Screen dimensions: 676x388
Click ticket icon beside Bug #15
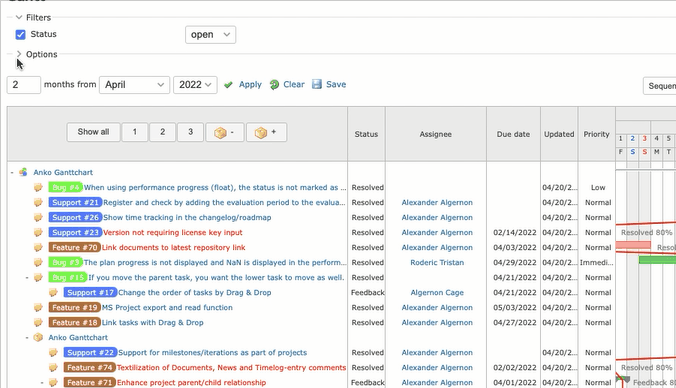click(38, 278)
